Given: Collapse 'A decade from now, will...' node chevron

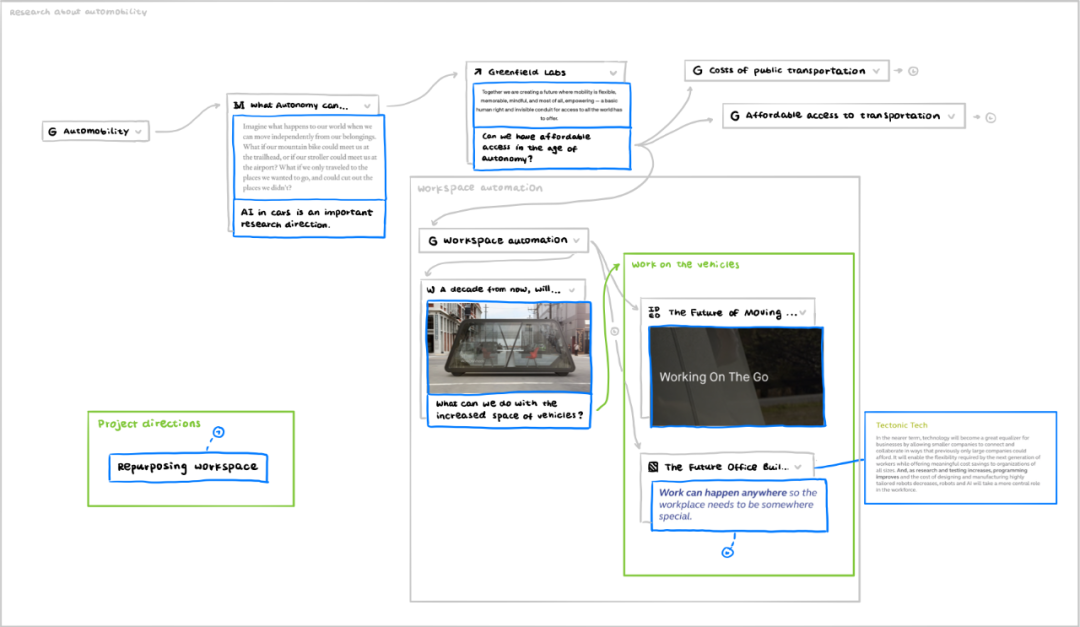Looking at the screenshot, I should 572,290.
